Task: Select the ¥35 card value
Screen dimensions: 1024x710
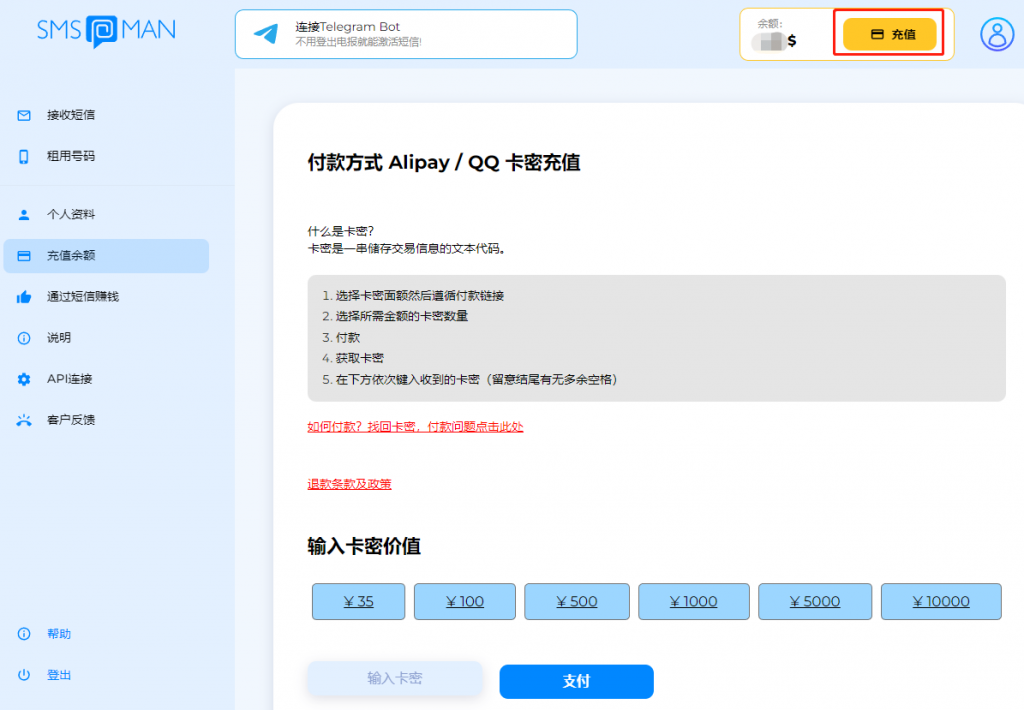Action: pyautogui.click(x=359, y=602)
